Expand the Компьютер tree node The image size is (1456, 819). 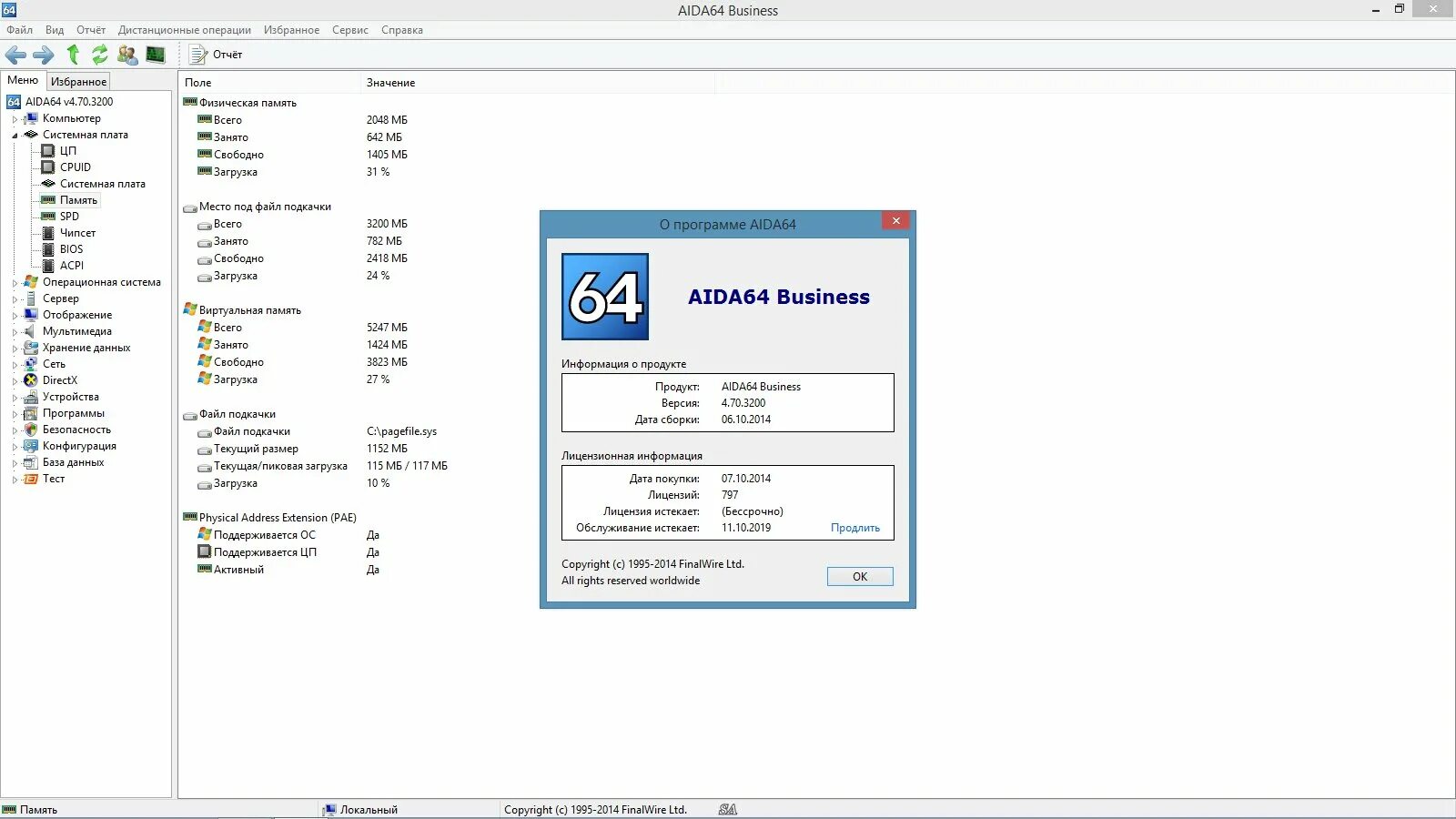[x=15, y=119]
